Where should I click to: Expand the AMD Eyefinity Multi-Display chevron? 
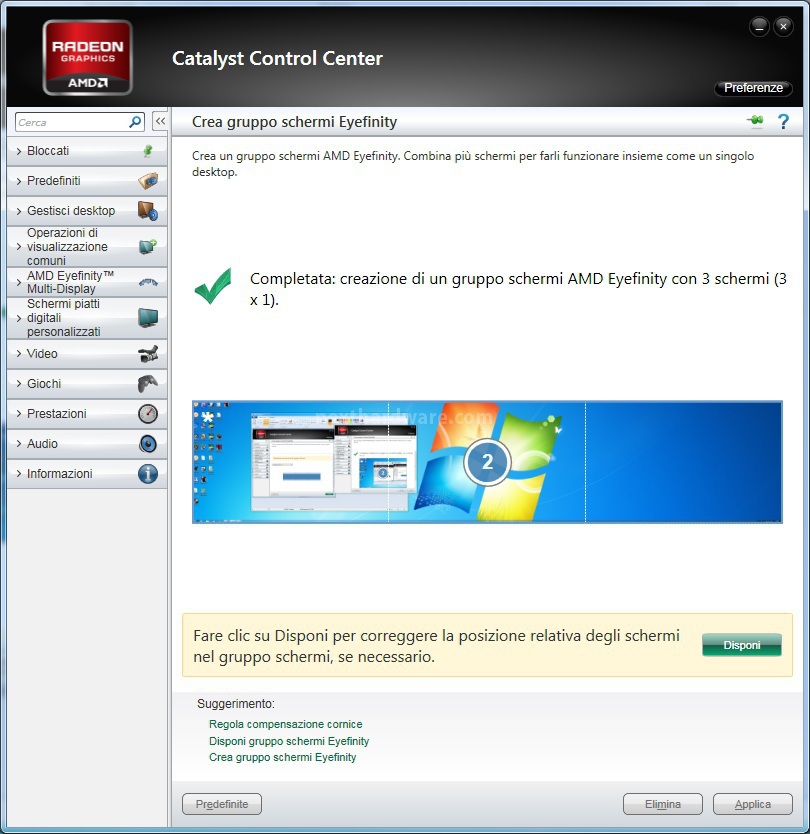click(x=19, y=282)
